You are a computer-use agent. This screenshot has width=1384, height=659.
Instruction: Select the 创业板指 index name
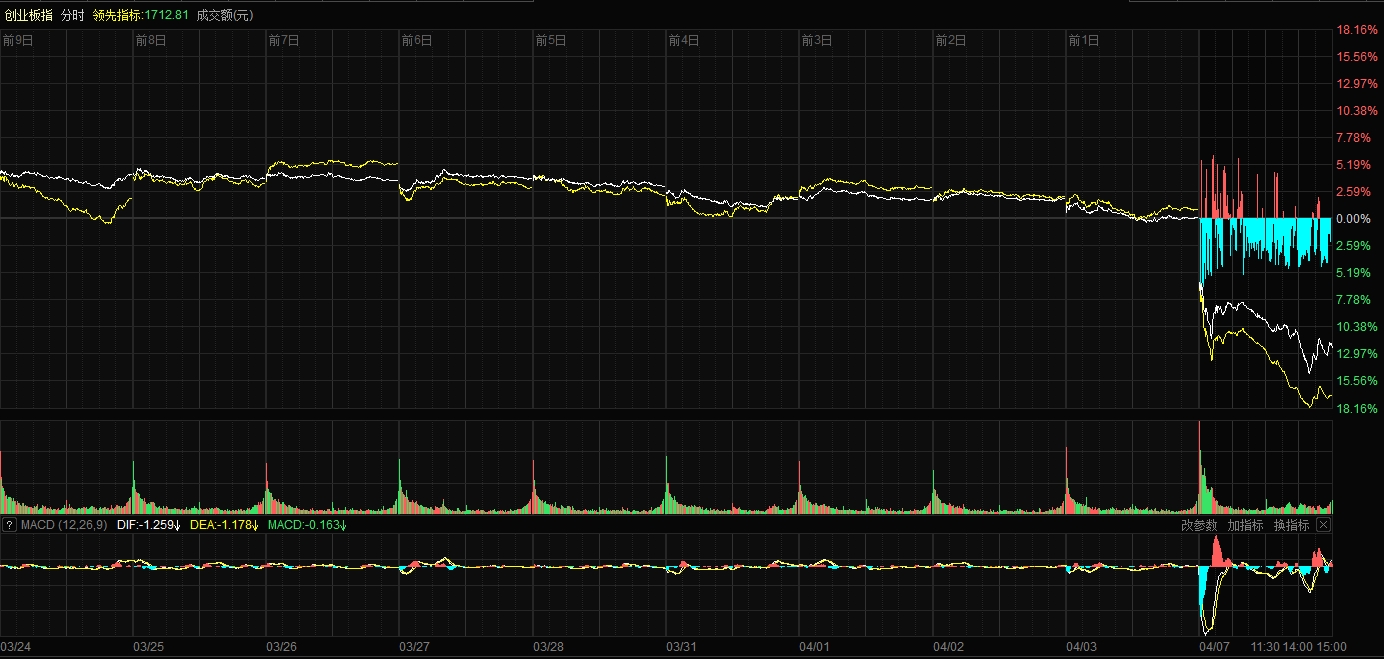click(28, 15)
